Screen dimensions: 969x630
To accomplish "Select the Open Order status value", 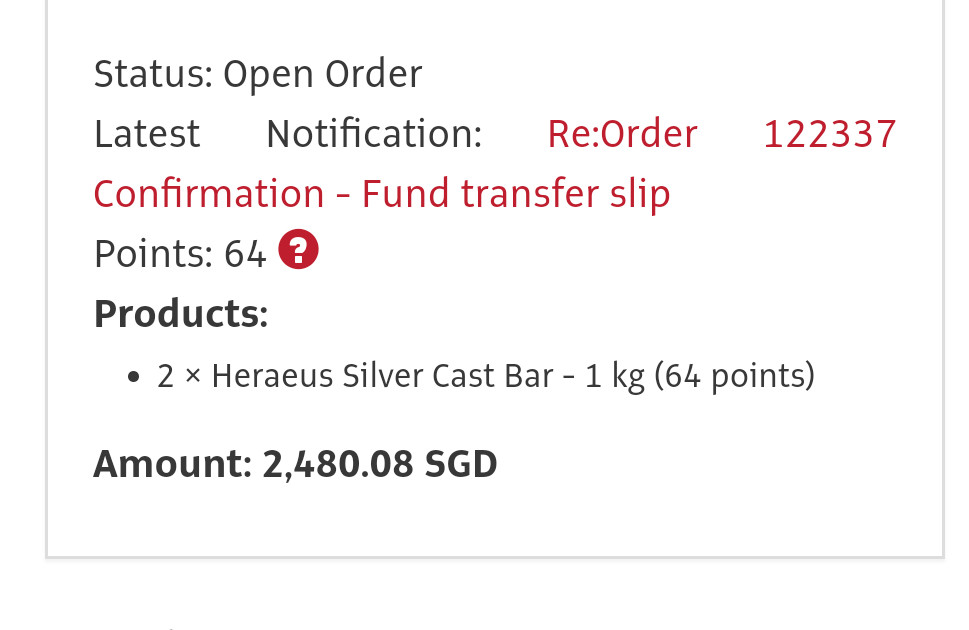I will (322, 74).
